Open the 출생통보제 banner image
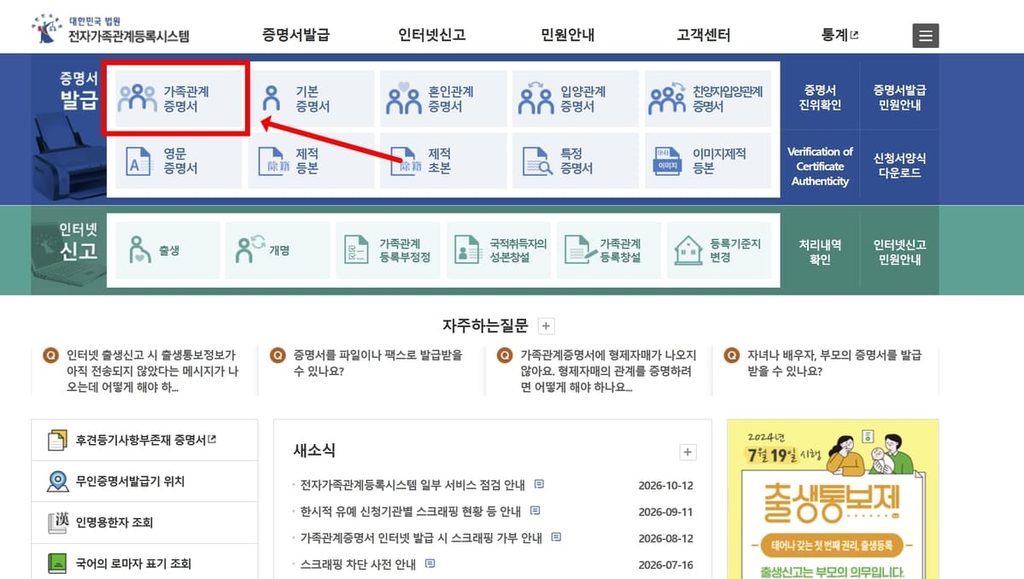The width and height of the screenshot is (1024, 579). point(833,499)
